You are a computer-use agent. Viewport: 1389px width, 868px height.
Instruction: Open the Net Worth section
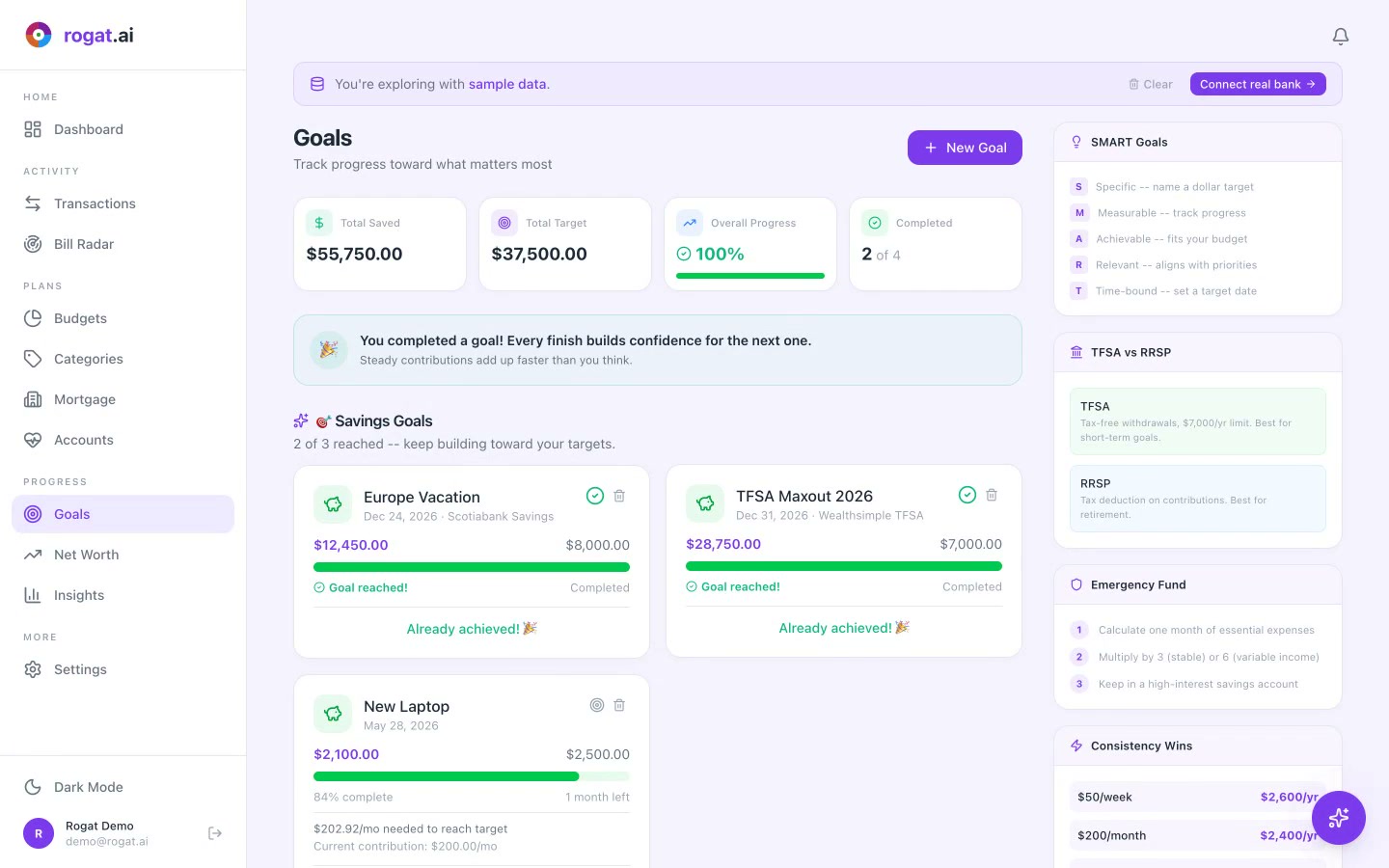click(x=86, y=555)
